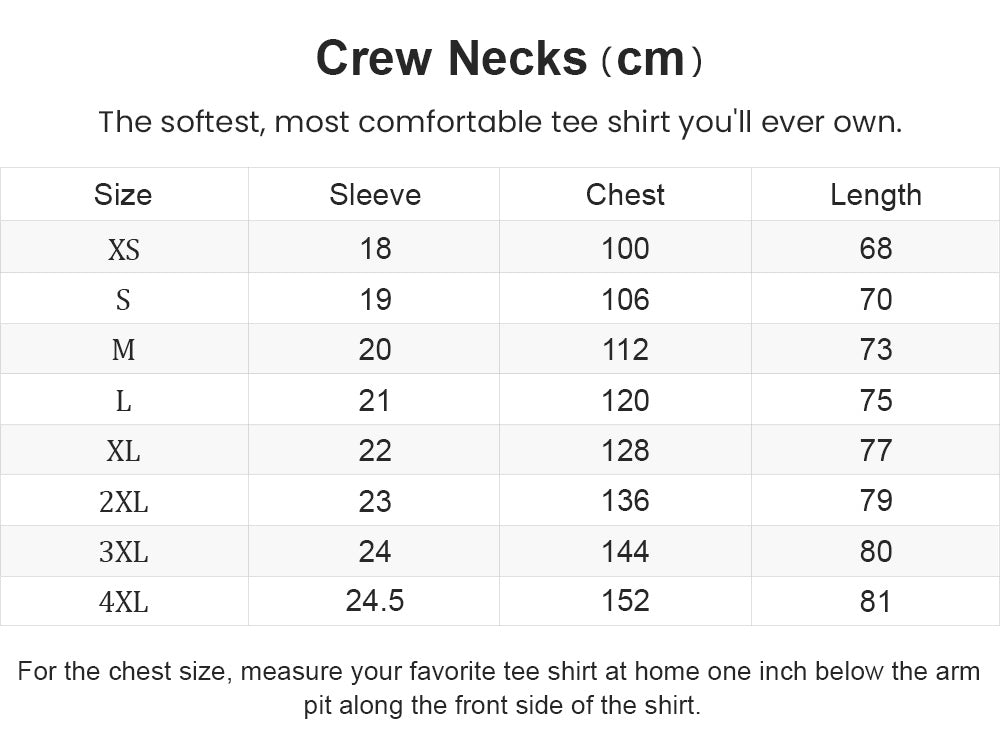The width and height of the screenshot is (1000, 750).
Task: Select the S size row label
Action: point(123,300)
